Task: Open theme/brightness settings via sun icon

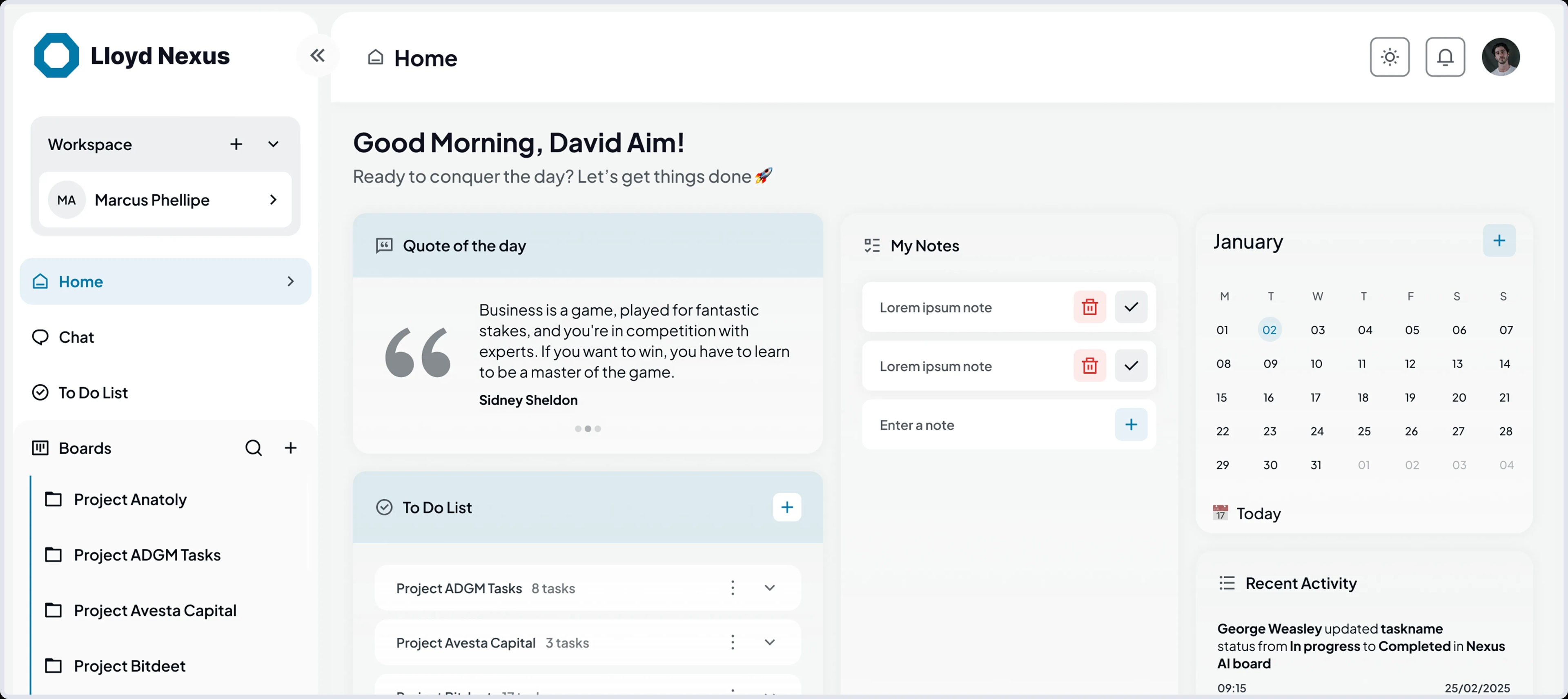Action: point(1390,57)
